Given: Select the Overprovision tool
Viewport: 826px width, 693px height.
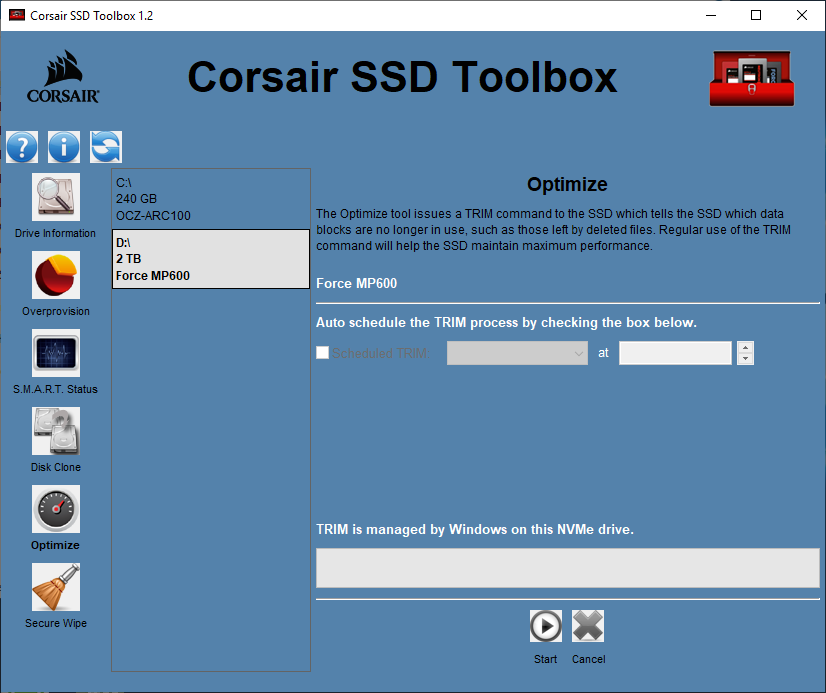Looking at the screenshot, I should [x=55, y=276].
